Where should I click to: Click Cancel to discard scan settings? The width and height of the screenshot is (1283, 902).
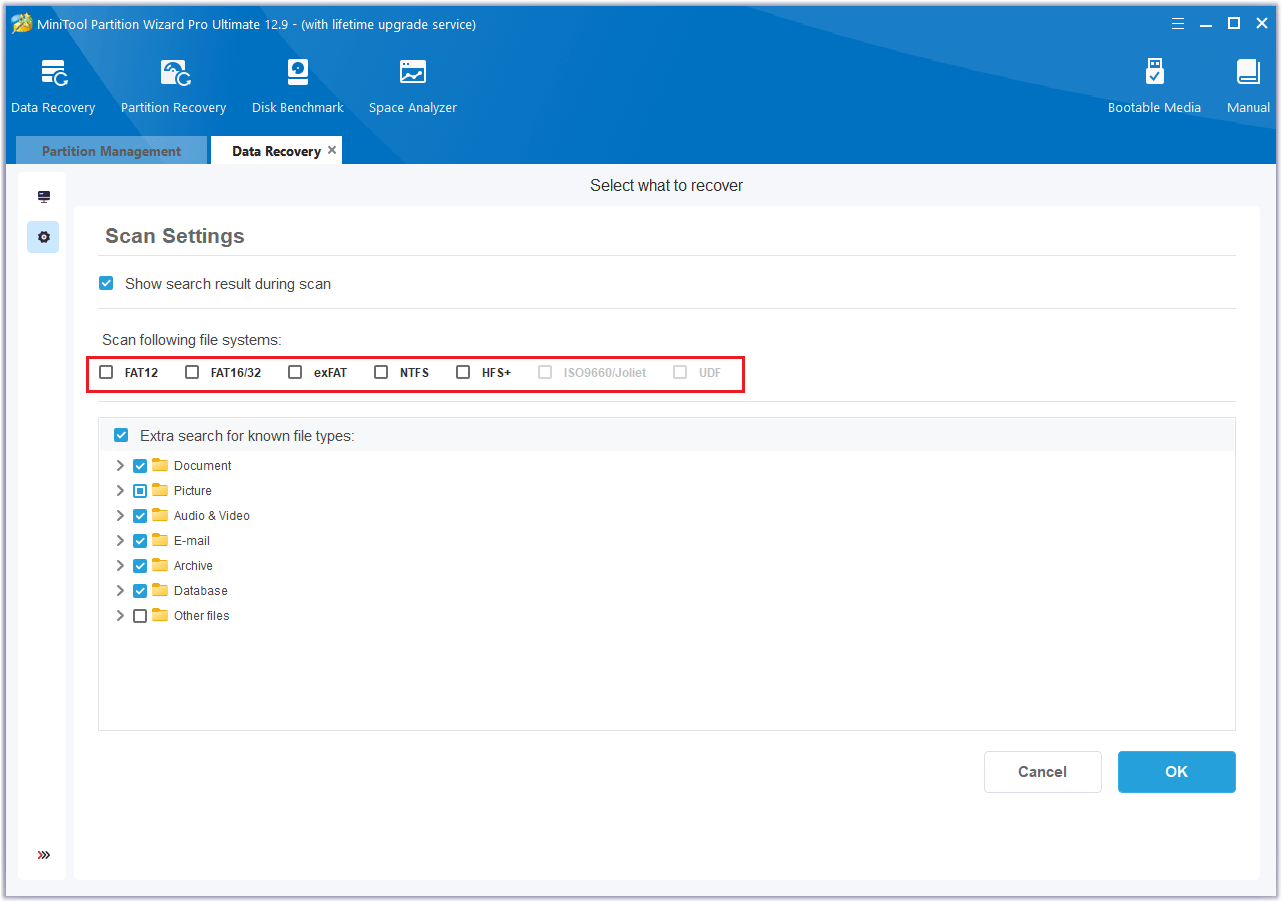click(x=1042, y=772)
